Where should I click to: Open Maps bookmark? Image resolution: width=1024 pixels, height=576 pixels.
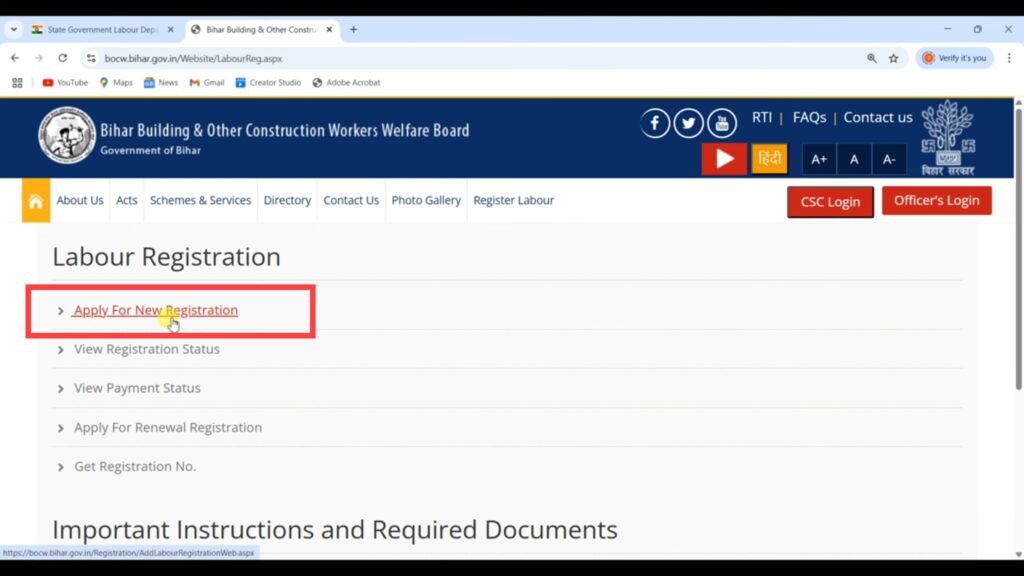pyautogui.click(x=116, y=83)
